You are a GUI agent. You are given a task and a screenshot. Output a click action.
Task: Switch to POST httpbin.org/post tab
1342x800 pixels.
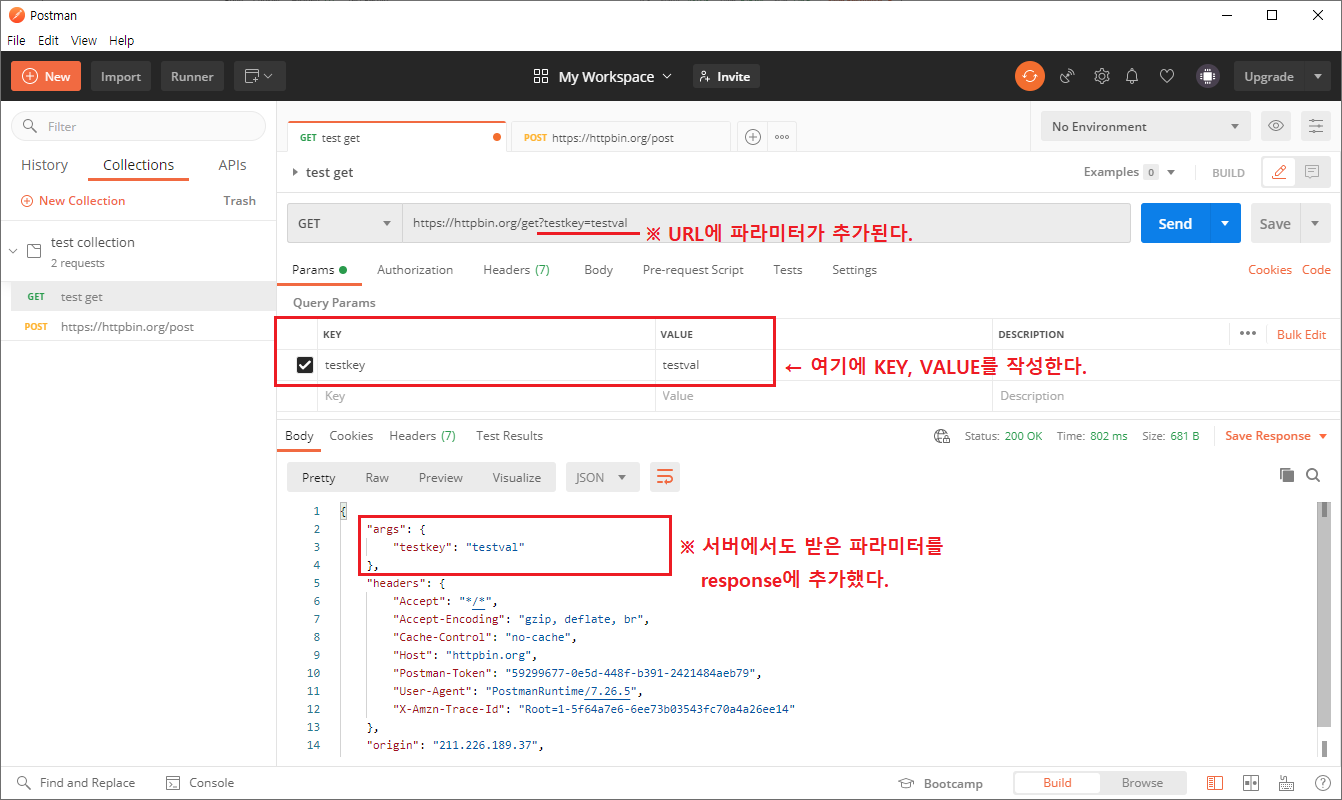(621, 137)
